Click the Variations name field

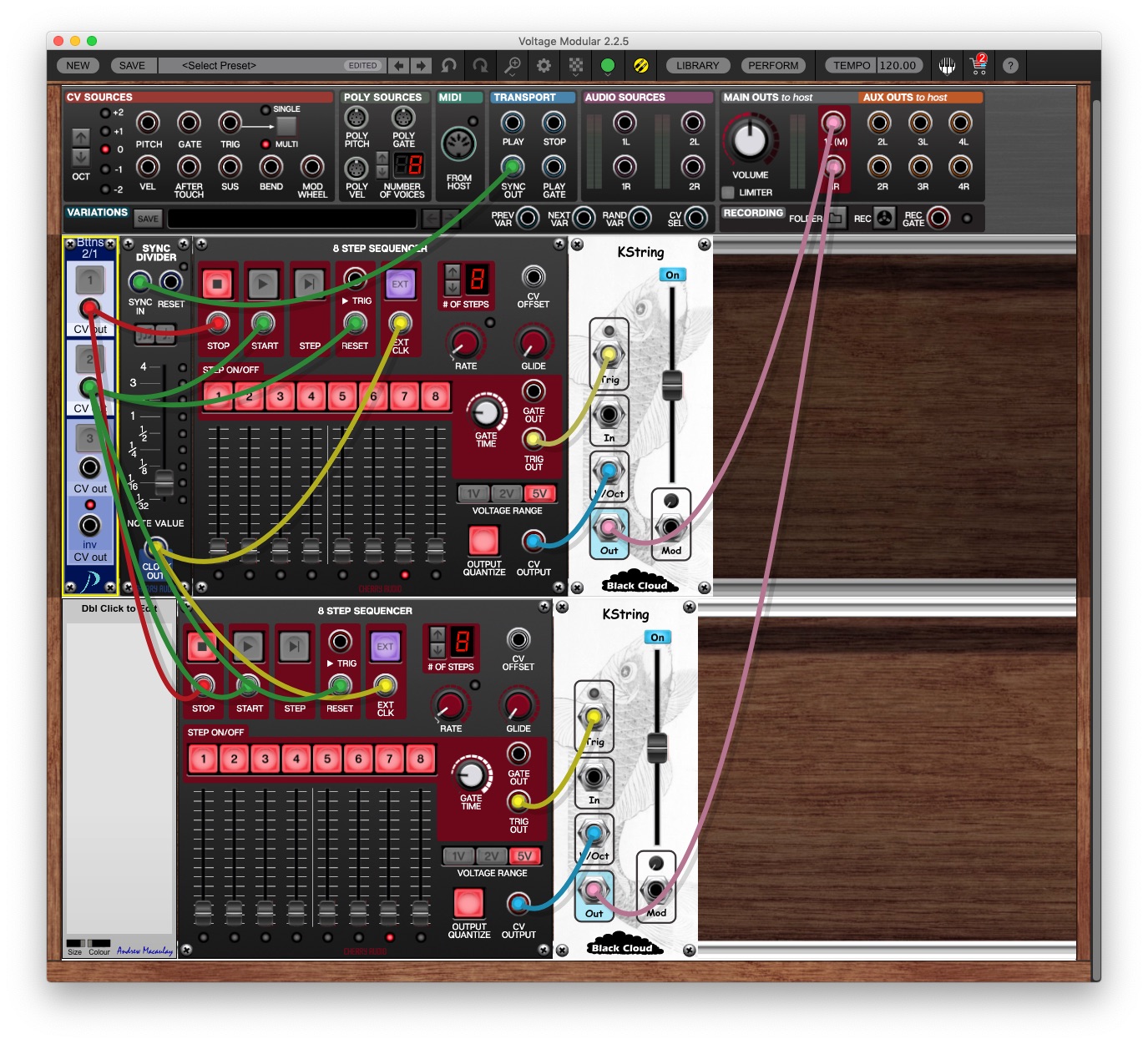[x=291, y=219]
